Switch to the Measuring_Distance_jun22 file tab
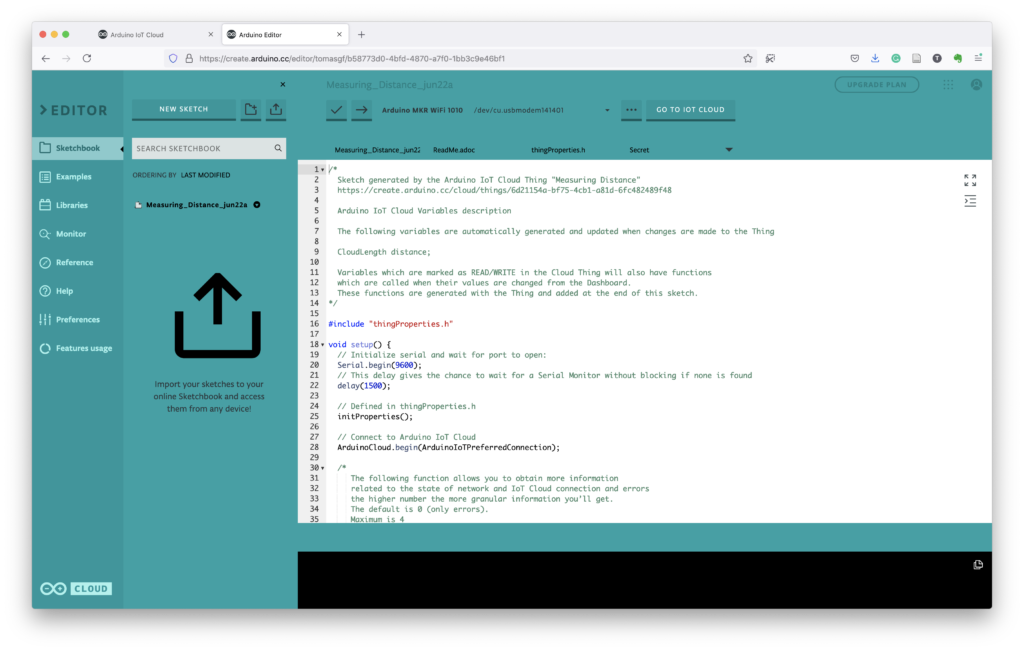Image resolution: width=1024 pixels, height=651 pixels. [377, 150]
